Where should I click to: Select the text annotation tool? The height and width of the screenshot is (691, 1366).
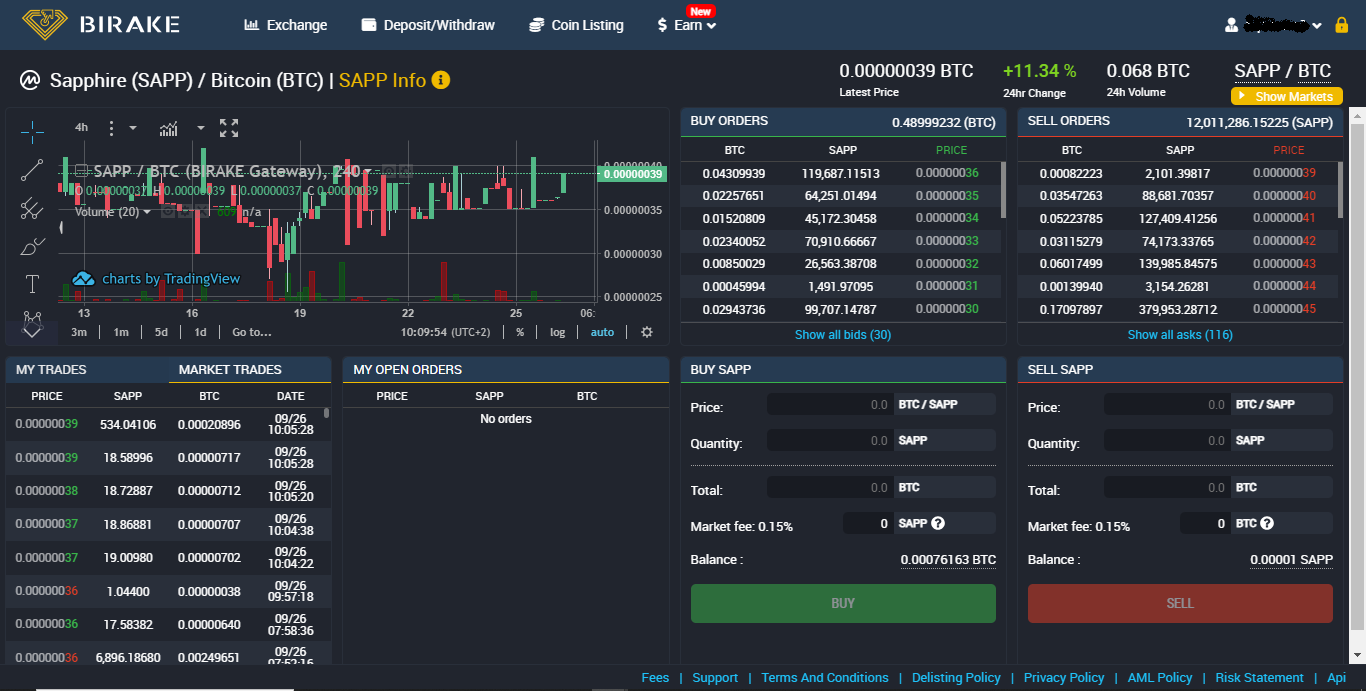[x=32, y=284]
